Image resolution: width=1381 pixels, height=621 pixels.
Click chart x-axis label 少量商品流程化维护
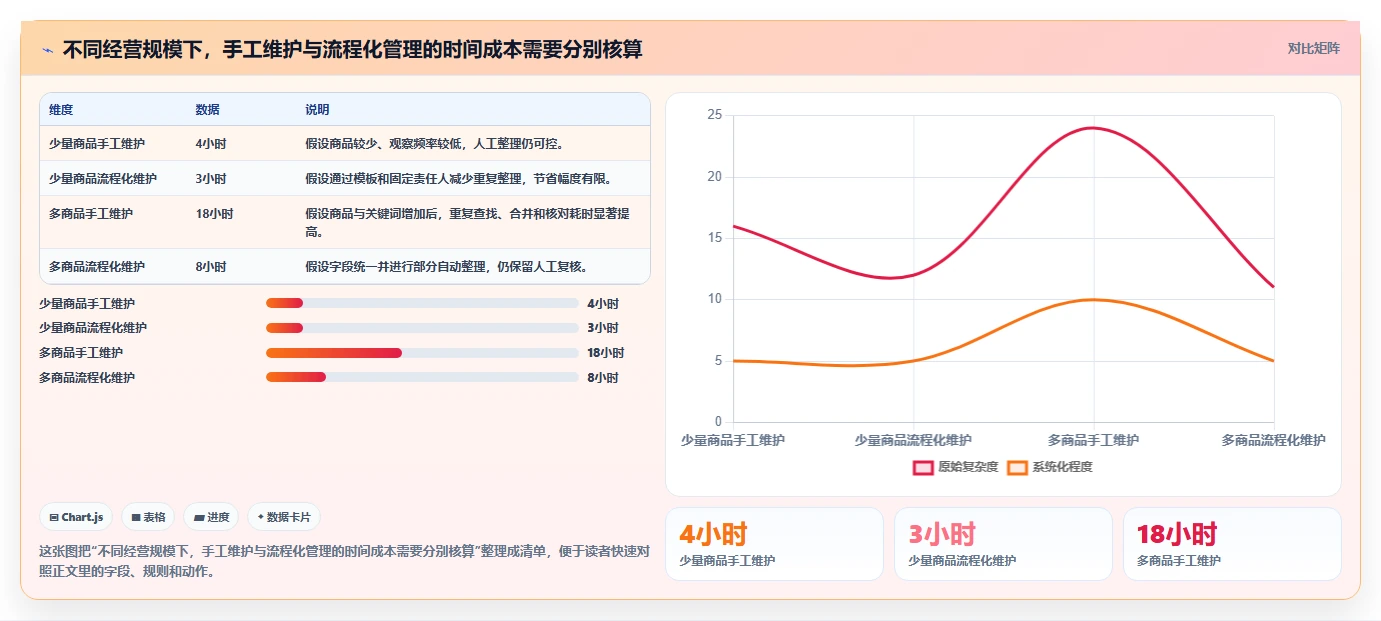(x=913, y=440)
